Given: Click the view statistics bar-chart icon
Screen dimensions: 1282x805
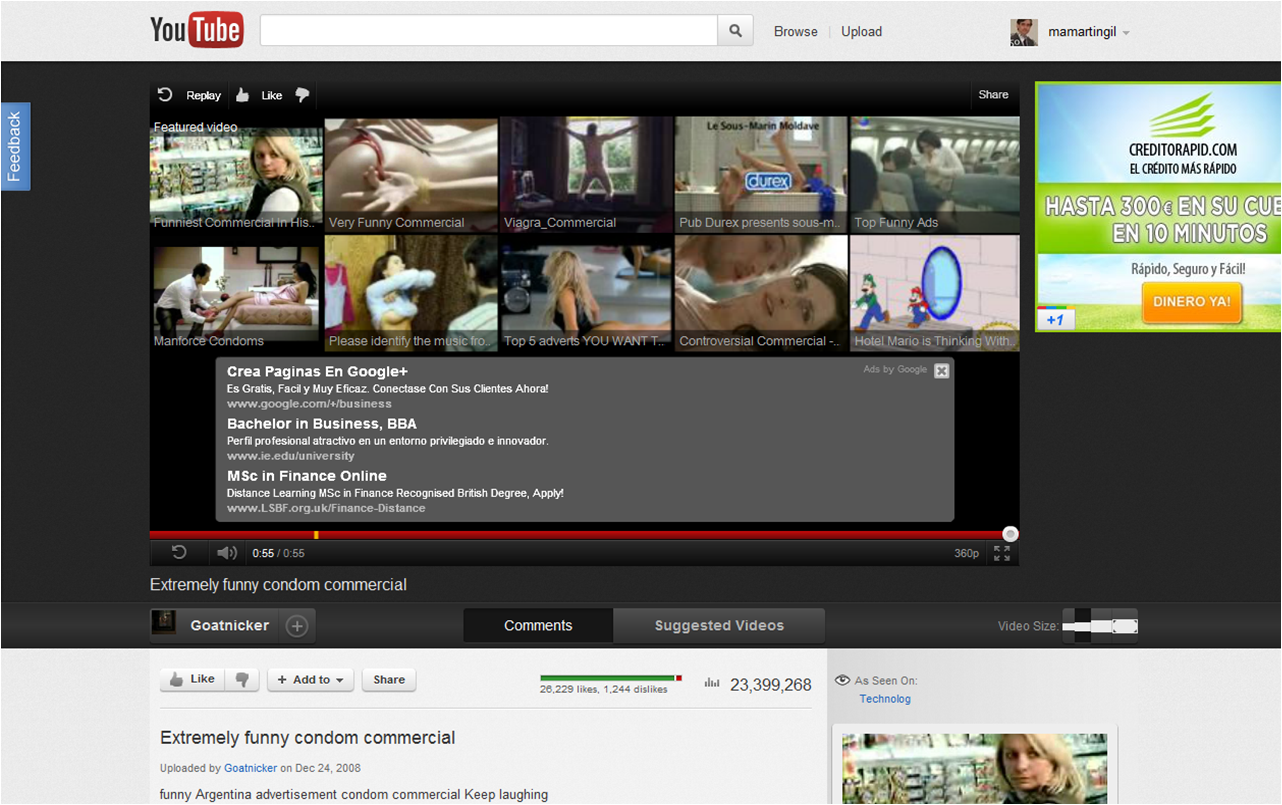Looking at the screenshot, I should 712,684.
